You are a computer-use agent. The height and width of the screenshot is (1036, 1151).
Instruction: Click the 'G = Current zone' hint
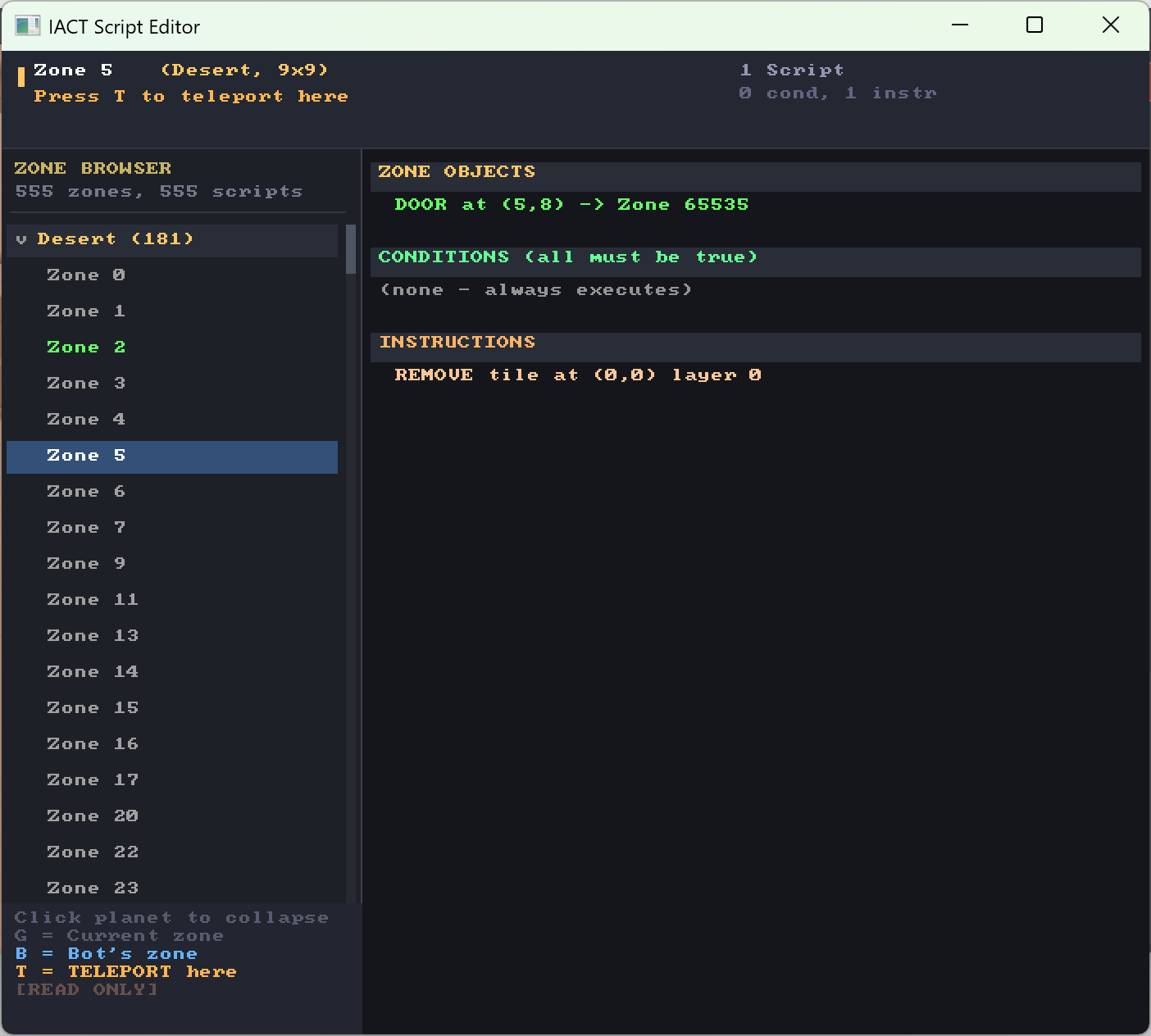pos(119,936)
